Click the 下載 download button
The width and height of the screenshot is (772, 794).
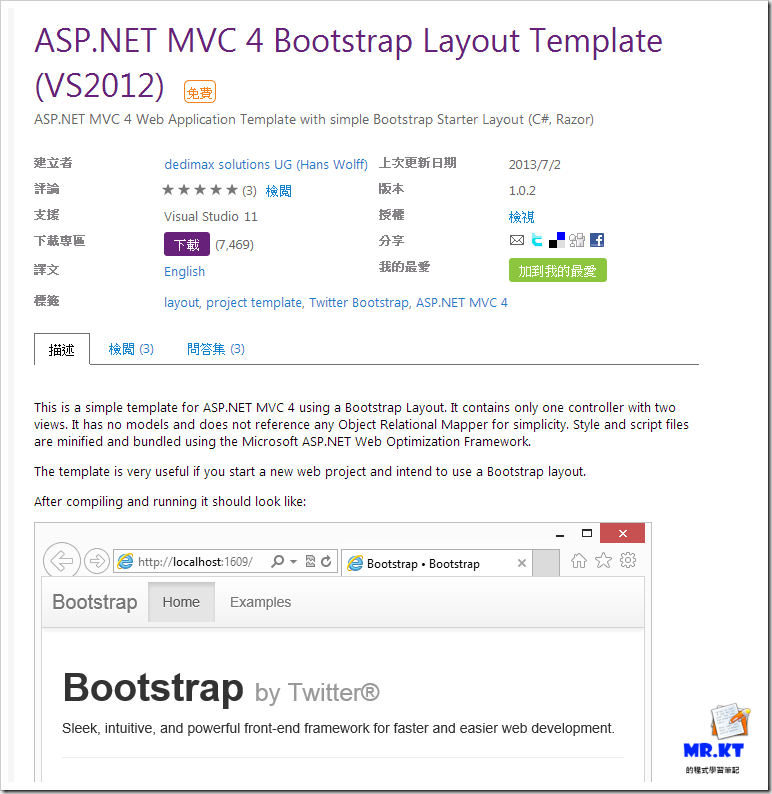187,244
